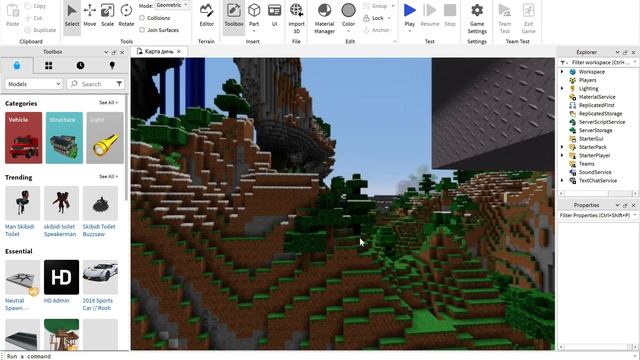Open the Toolbox Marketplace tab

tap(17, 65)
